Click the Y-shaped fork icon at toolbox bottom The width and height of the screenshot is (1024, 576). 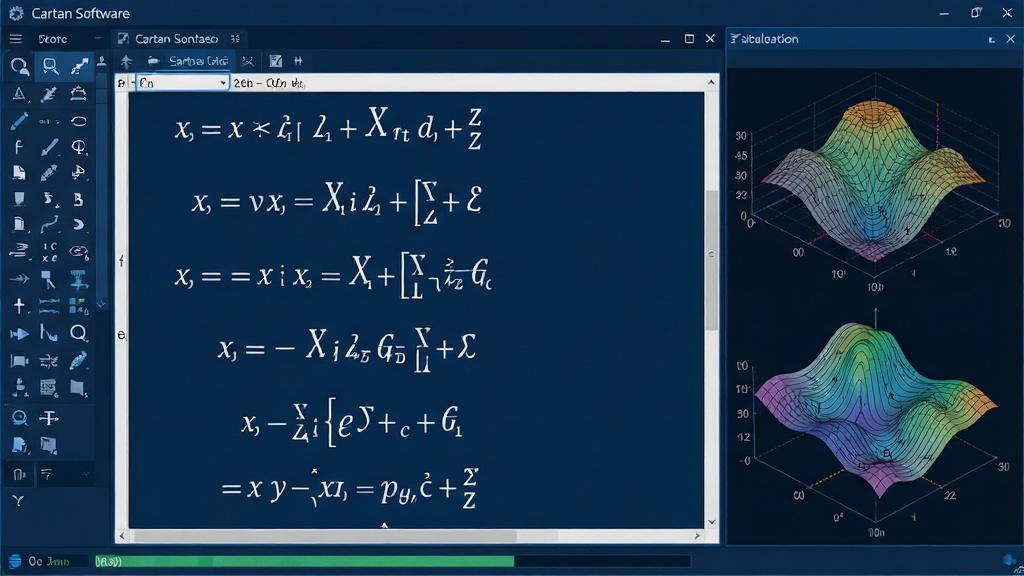18,501
